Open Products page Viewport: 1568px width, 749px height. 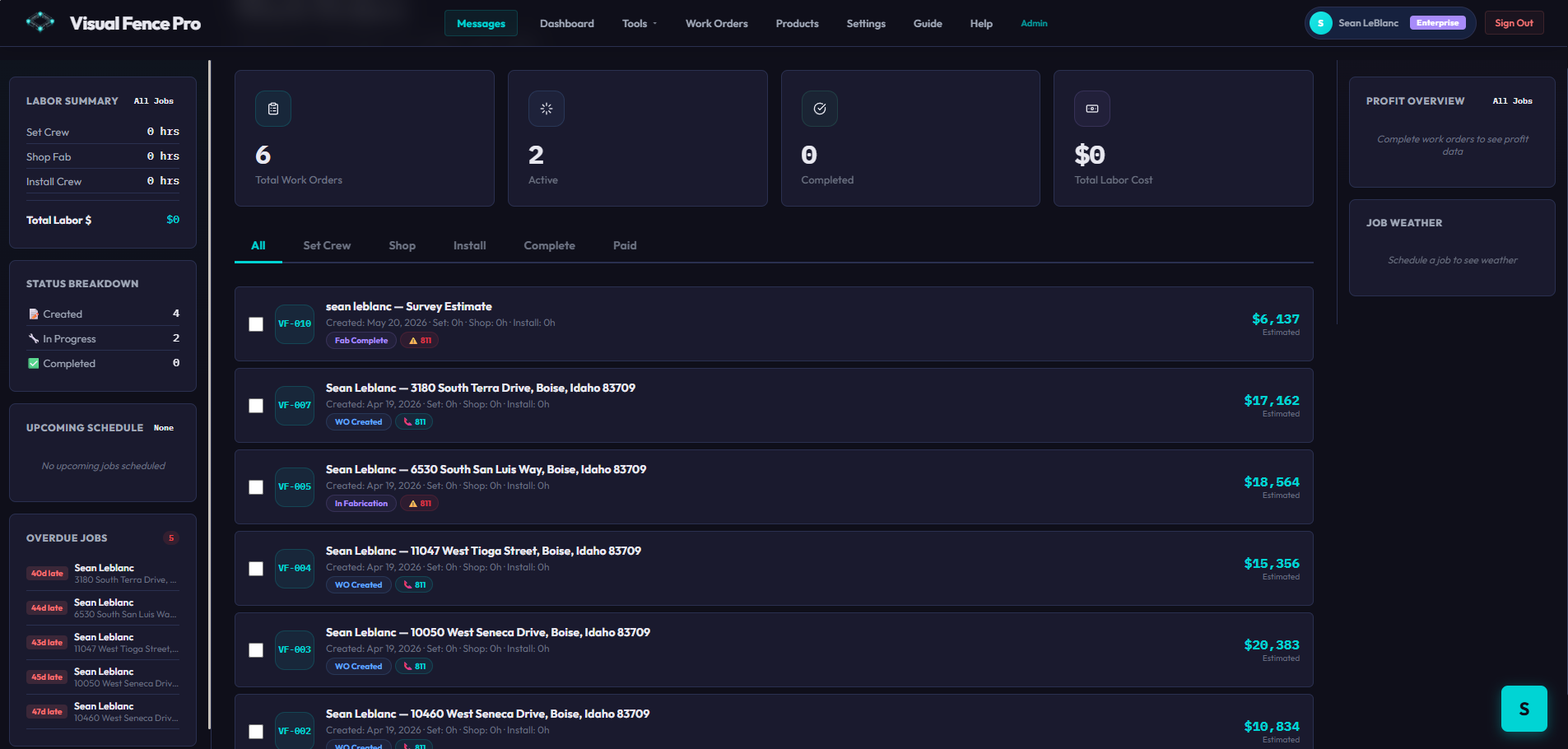click(x=798, y=24)
